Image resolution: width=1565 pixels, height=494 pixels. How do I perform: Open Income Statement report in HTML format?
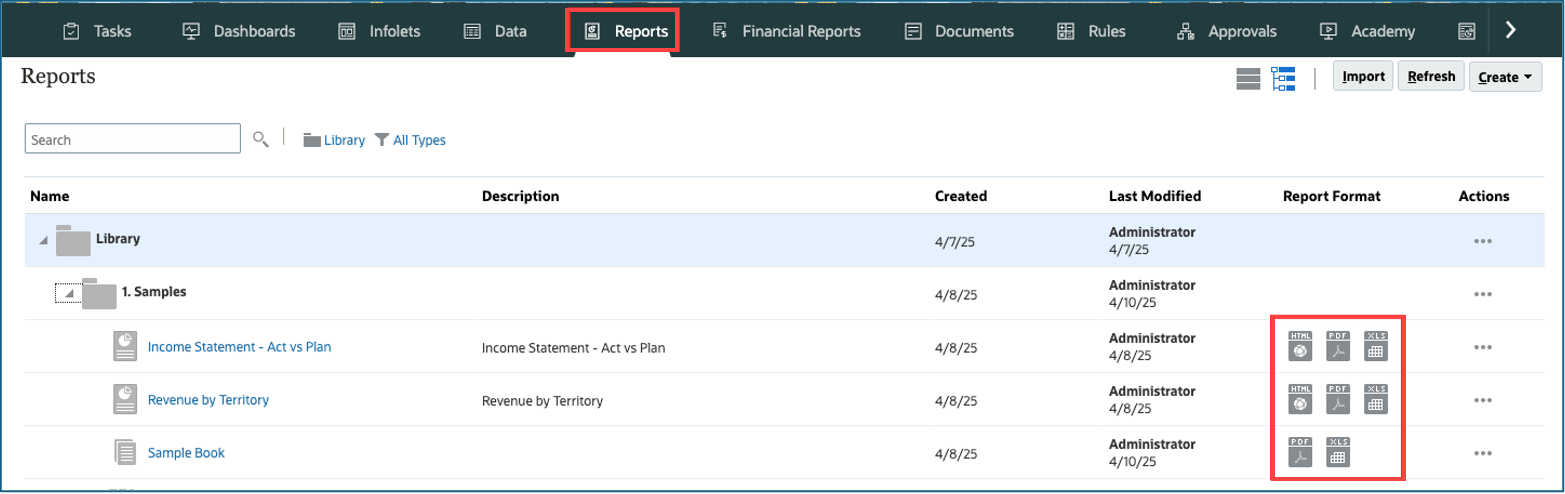1300,346
